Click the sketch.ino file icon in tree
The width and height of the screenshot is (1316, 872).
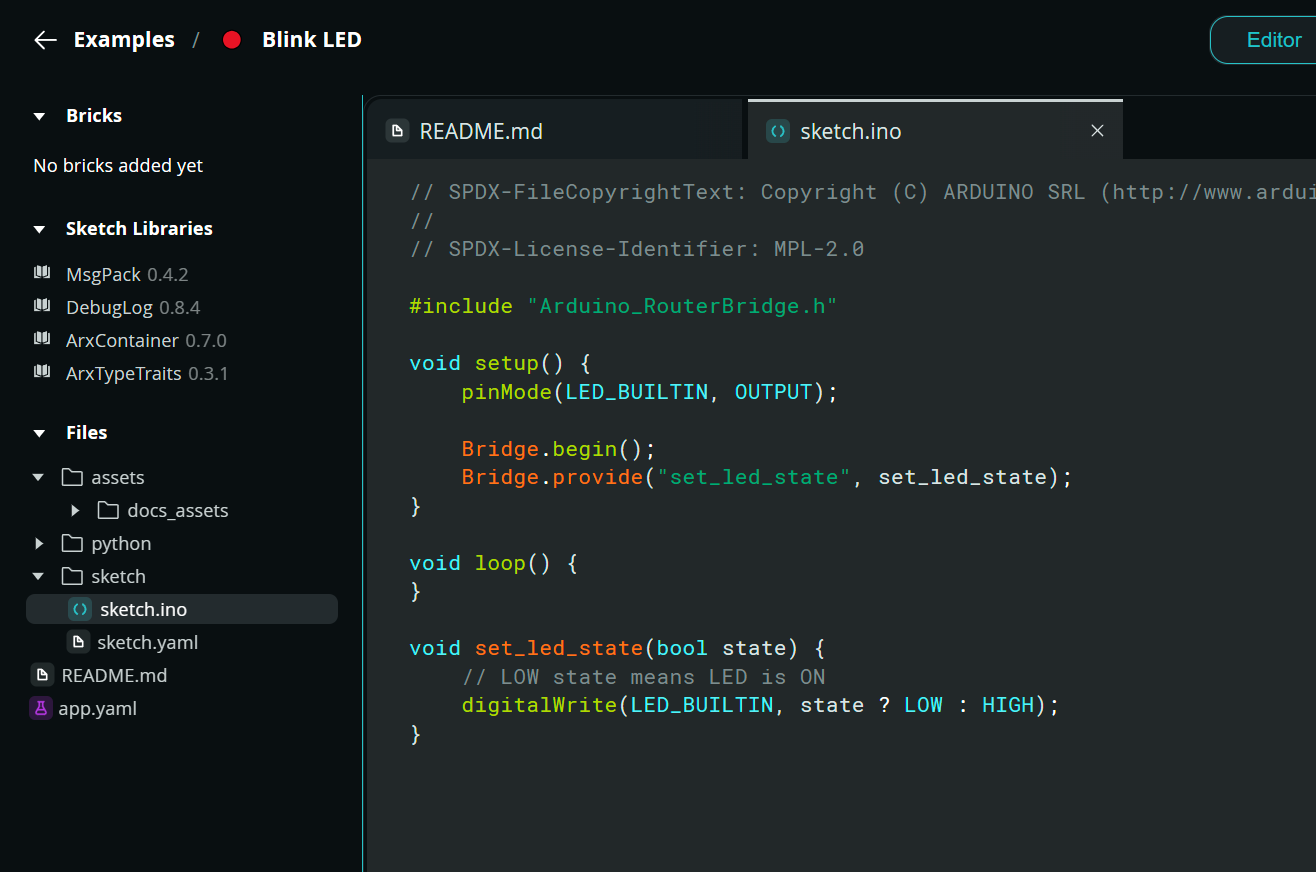click(80, 609)
